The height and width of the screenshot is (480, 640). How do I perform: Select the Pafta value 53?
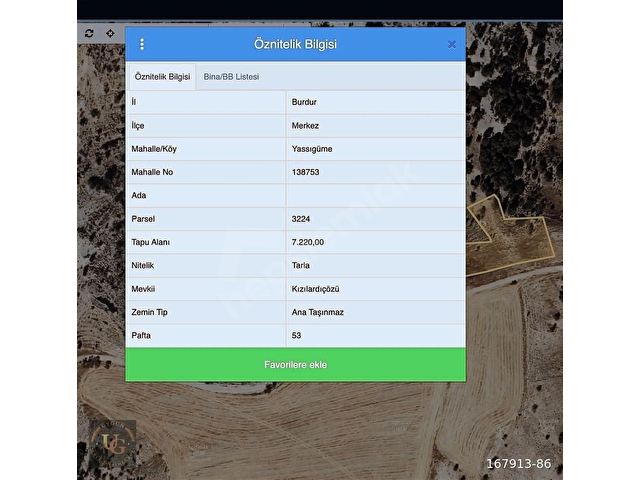296,336
